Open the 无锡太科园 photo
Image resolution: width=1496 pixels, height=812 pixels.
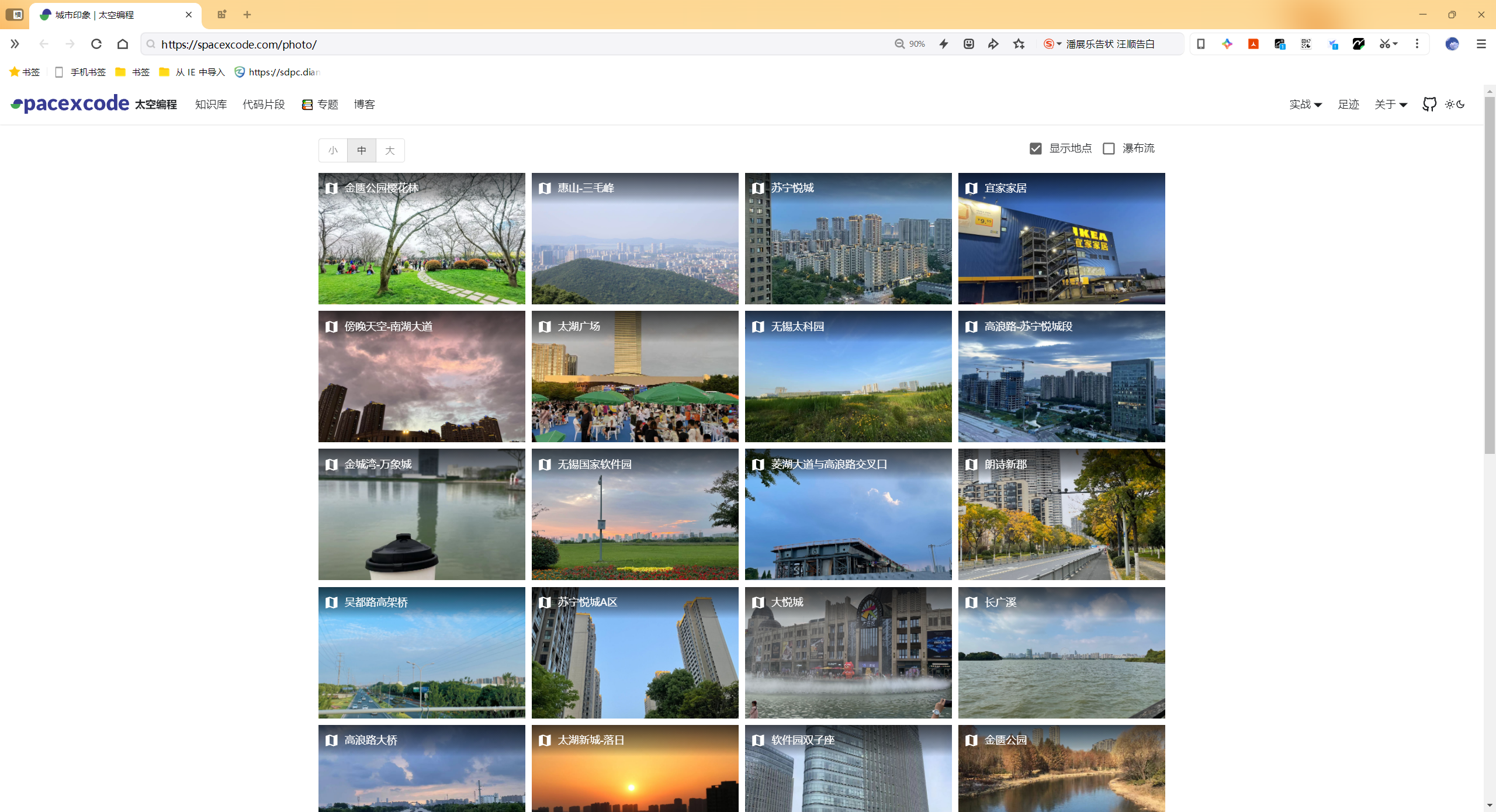pos(848,376)
